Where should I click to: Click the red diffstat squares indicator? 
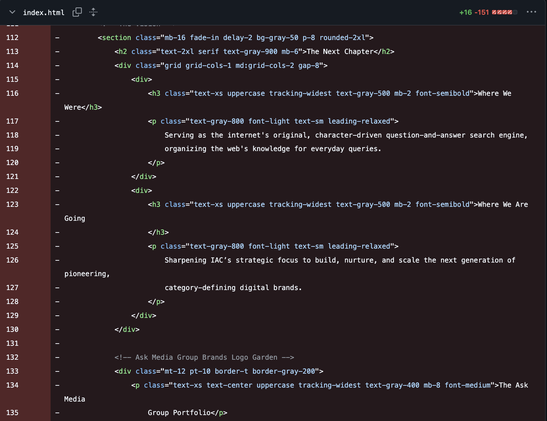click(504, 12)
